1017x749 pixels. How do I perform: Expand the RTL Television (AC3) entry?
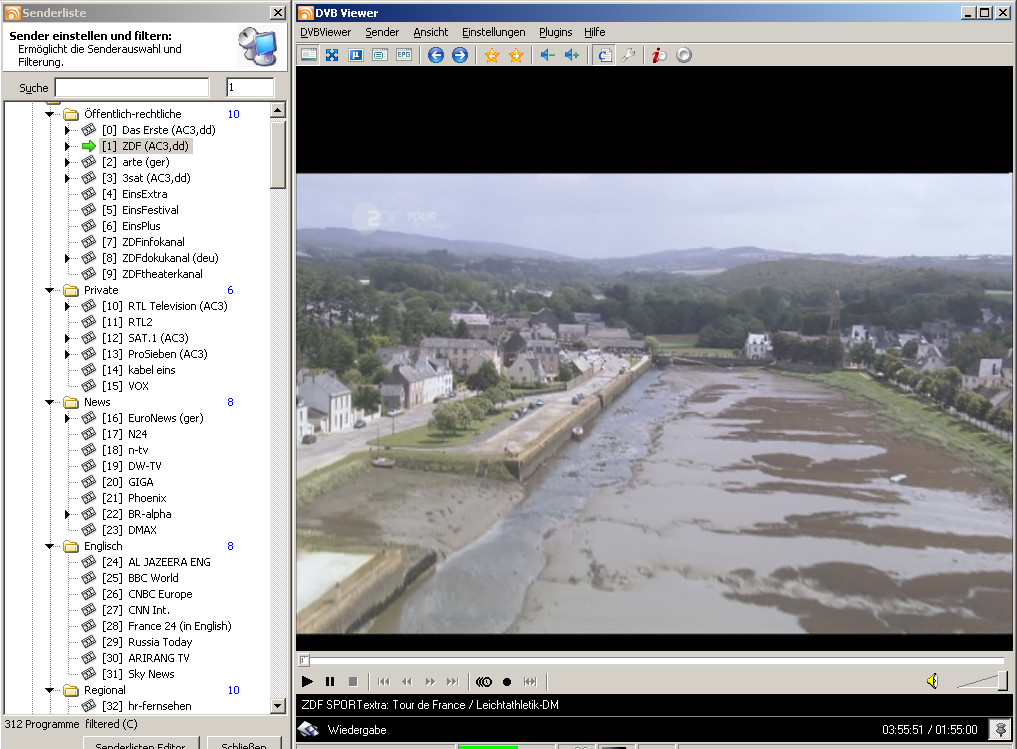(x=68, y=306)
